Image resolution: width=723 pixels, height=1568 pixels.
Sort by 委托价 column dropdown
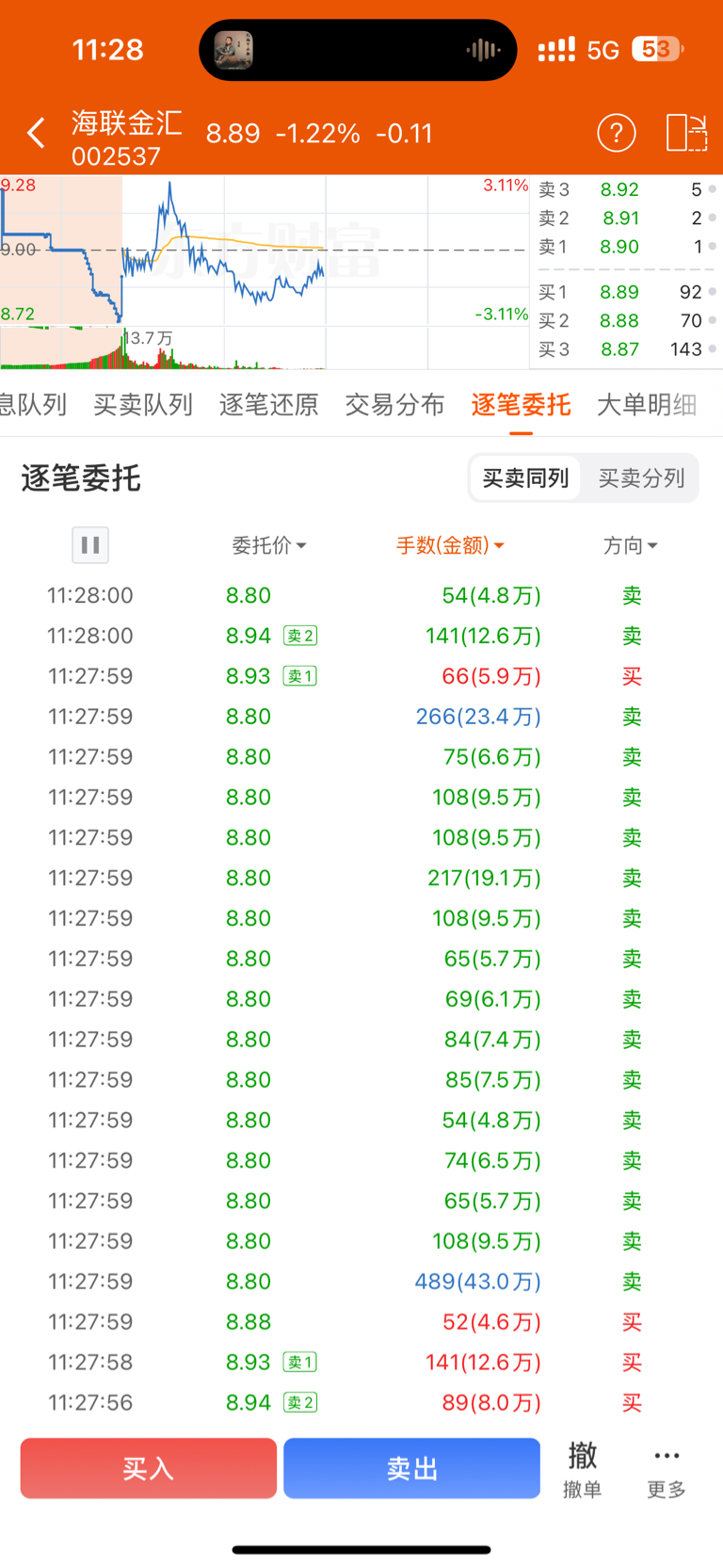pyautogui.click(x=269, y=545)
